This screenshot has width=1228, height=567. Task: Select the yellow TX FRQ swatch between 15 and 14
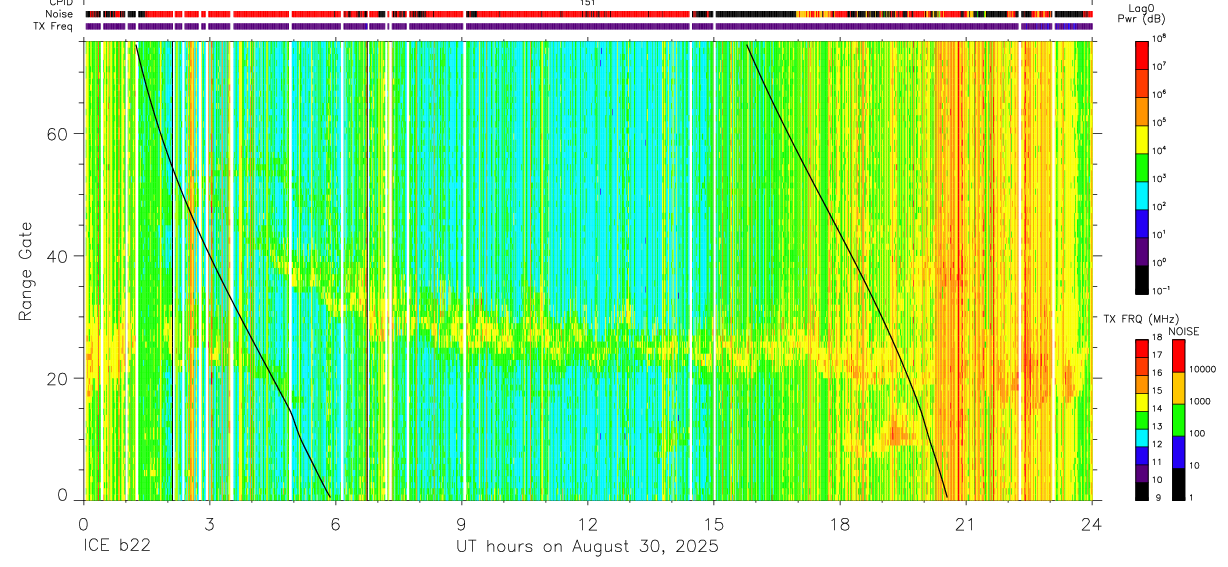click(1141, 402)
